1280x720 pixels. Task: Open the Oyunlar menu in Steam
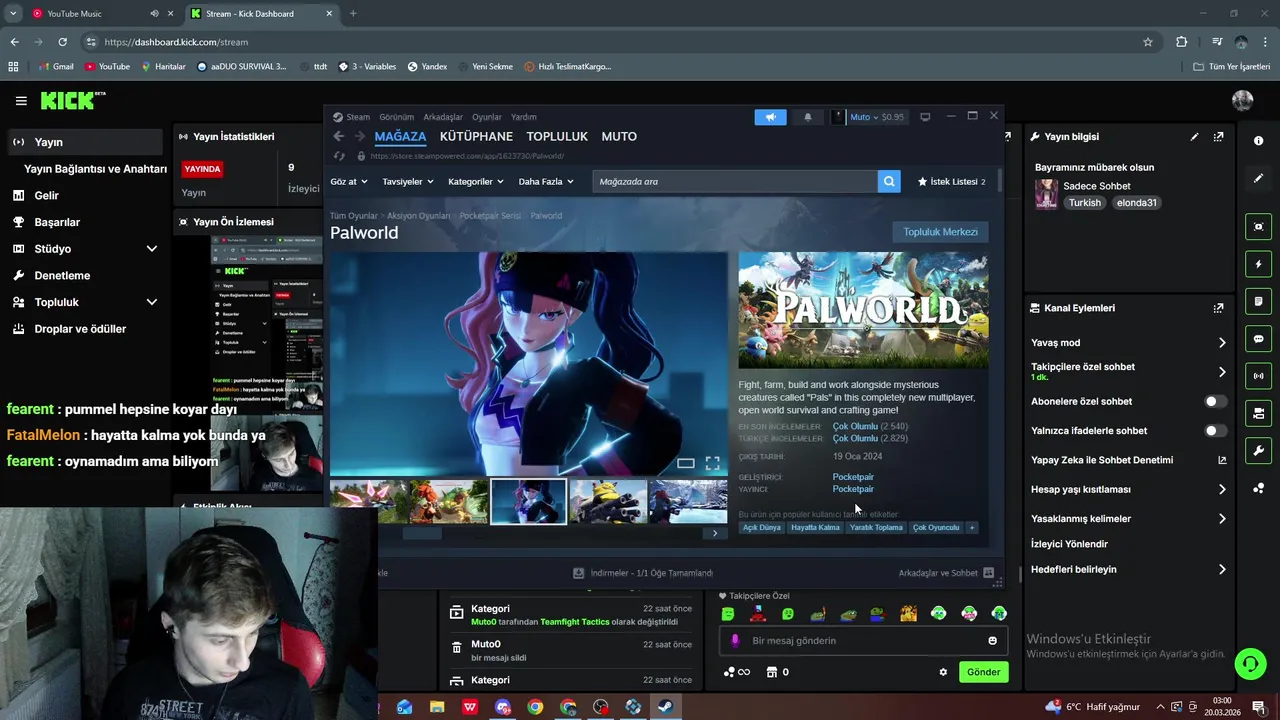pos(487,117)
